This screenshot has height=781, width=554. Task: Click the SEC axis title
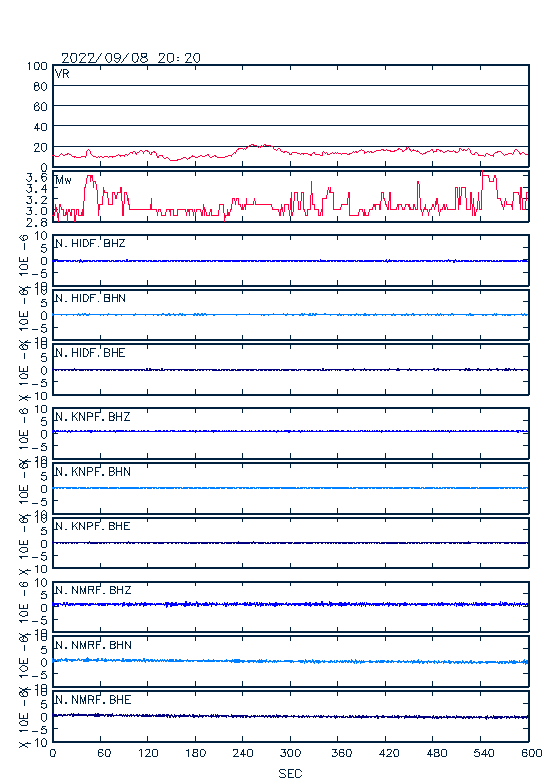(x=290, y=774)
